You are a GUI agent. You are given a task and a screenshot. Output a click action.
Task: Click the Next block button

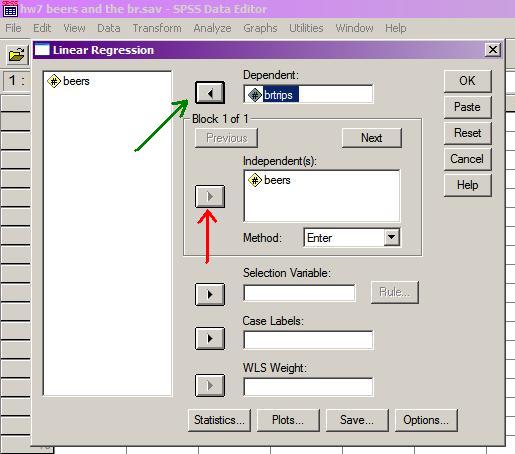(372, 138)
